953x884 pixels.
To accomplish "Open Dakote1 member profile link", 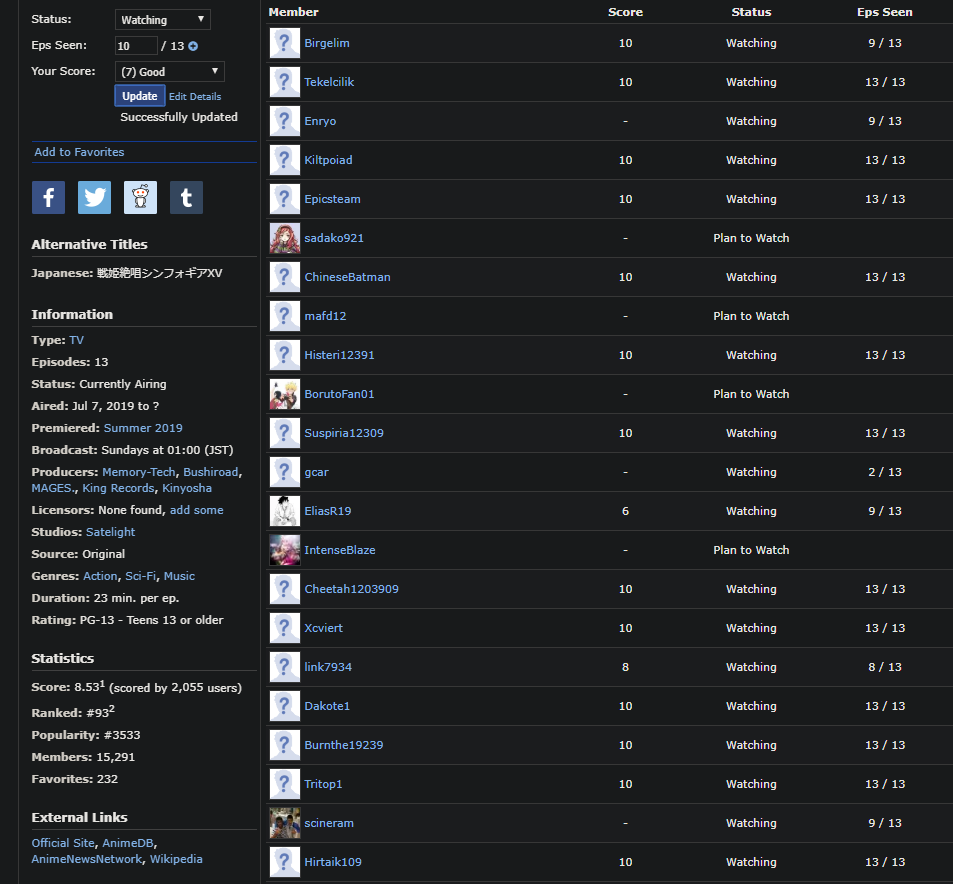I will point(327,706).
